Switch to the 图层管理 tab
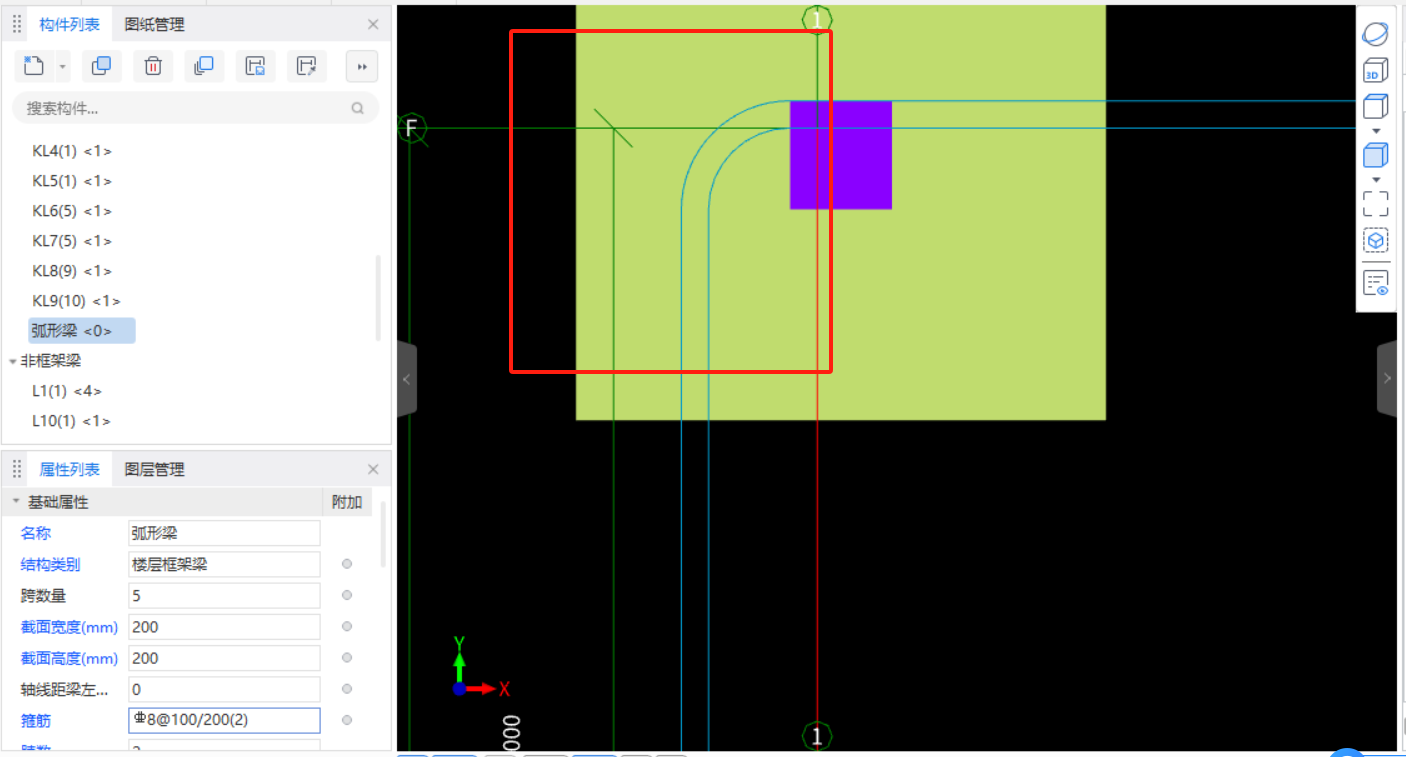Screen dimensions: 1406x757 click(154, 469)
